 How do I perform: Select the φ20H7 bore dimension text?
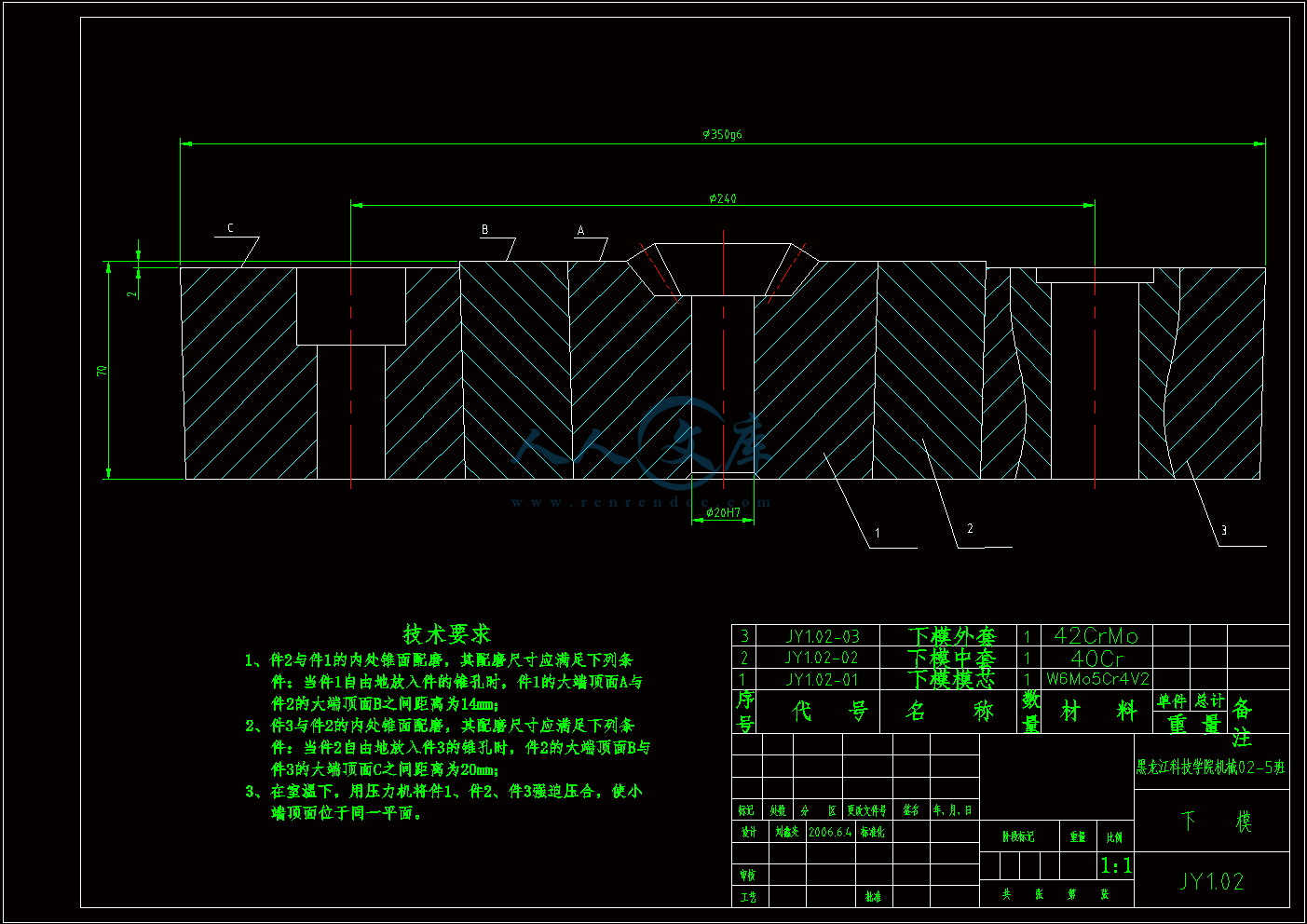[723, 512]
